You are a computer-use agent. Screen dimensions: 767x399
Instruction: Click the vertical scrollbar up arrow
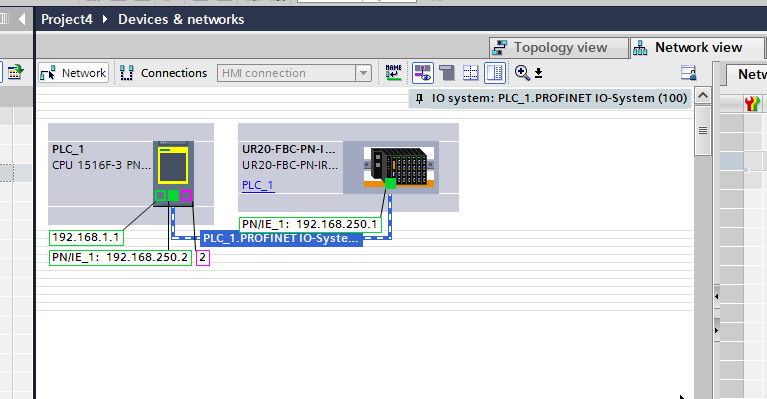[x=703, y=95]
